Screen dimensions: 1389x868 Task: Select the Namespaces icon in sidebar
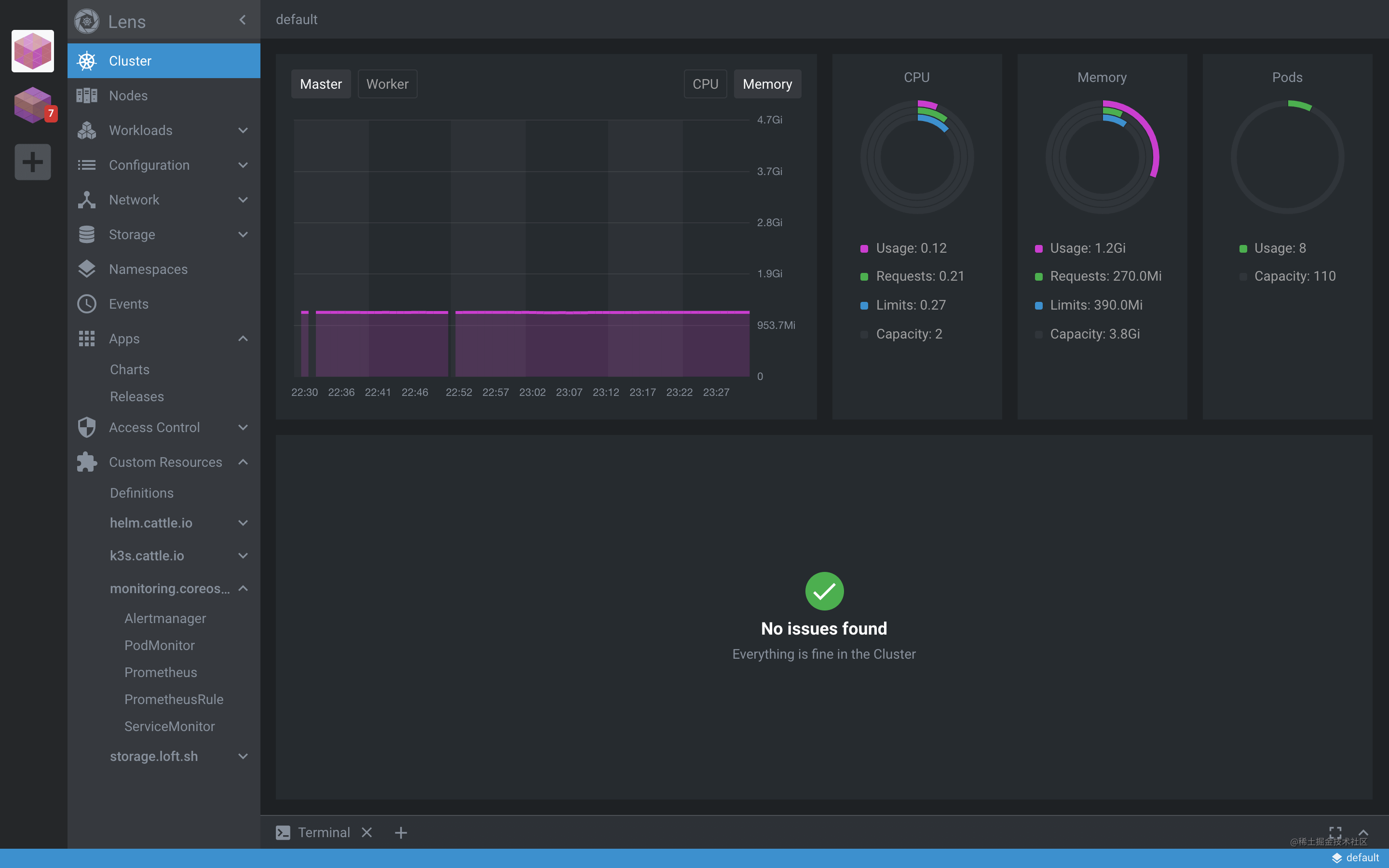tap(87, 269)
